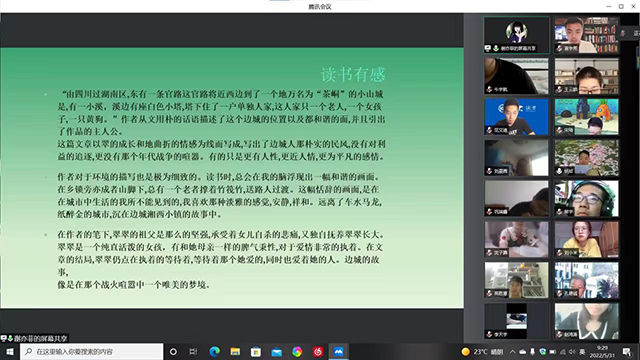Launch Microsoft Edge from the taskbar
640x360 pixels.
pyautogui.click(x=214, y=351)
